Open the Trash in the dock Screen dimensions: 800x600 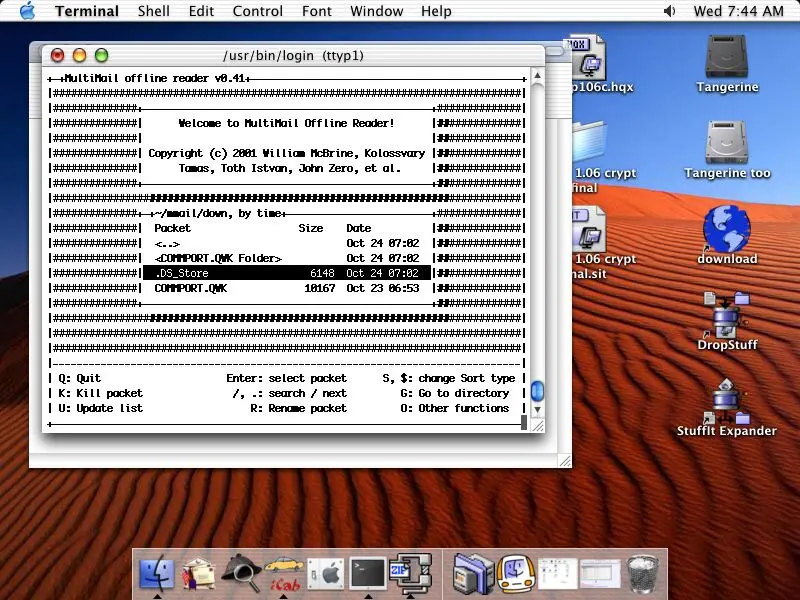641,573
